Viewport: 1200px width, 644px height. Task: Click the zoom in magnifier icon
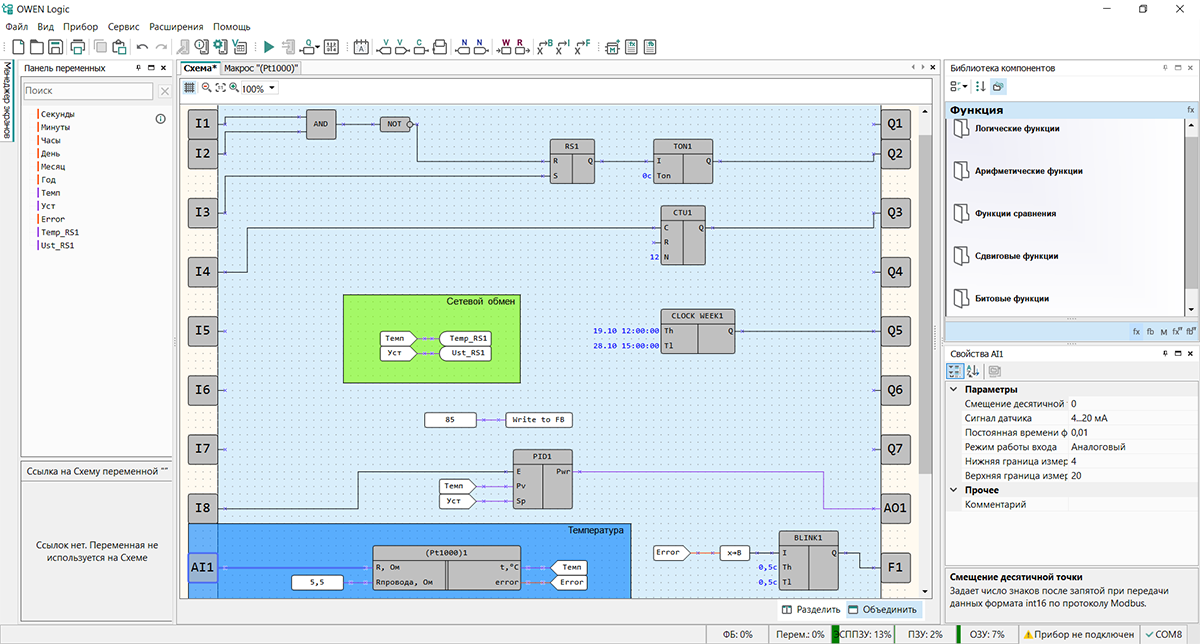pos(234,88)
